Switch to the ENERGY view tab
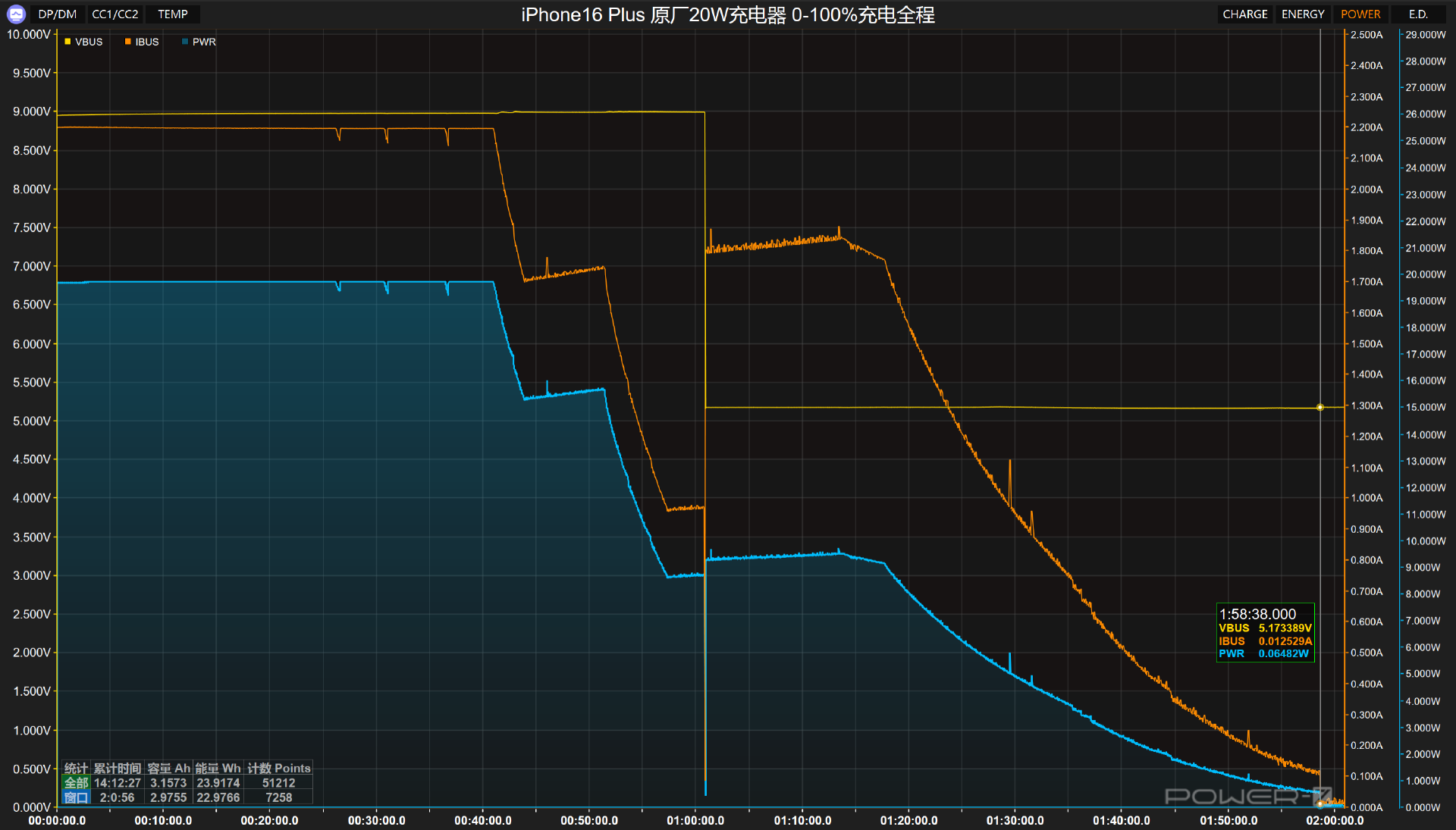 1303,14
